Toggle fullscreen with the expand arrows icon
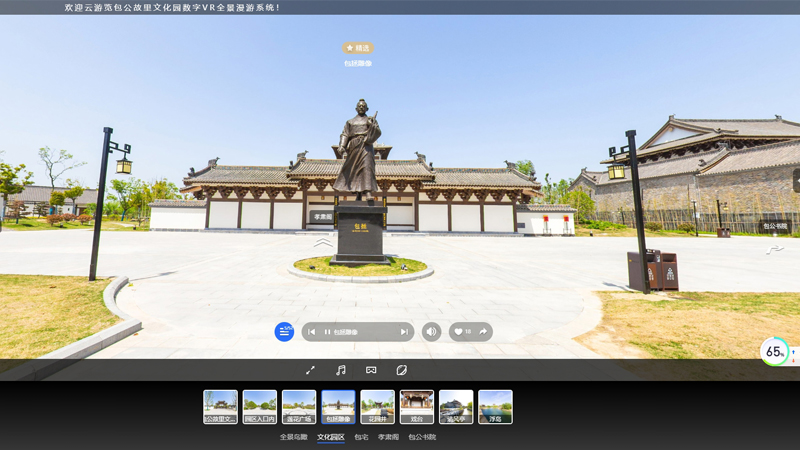 310,370
